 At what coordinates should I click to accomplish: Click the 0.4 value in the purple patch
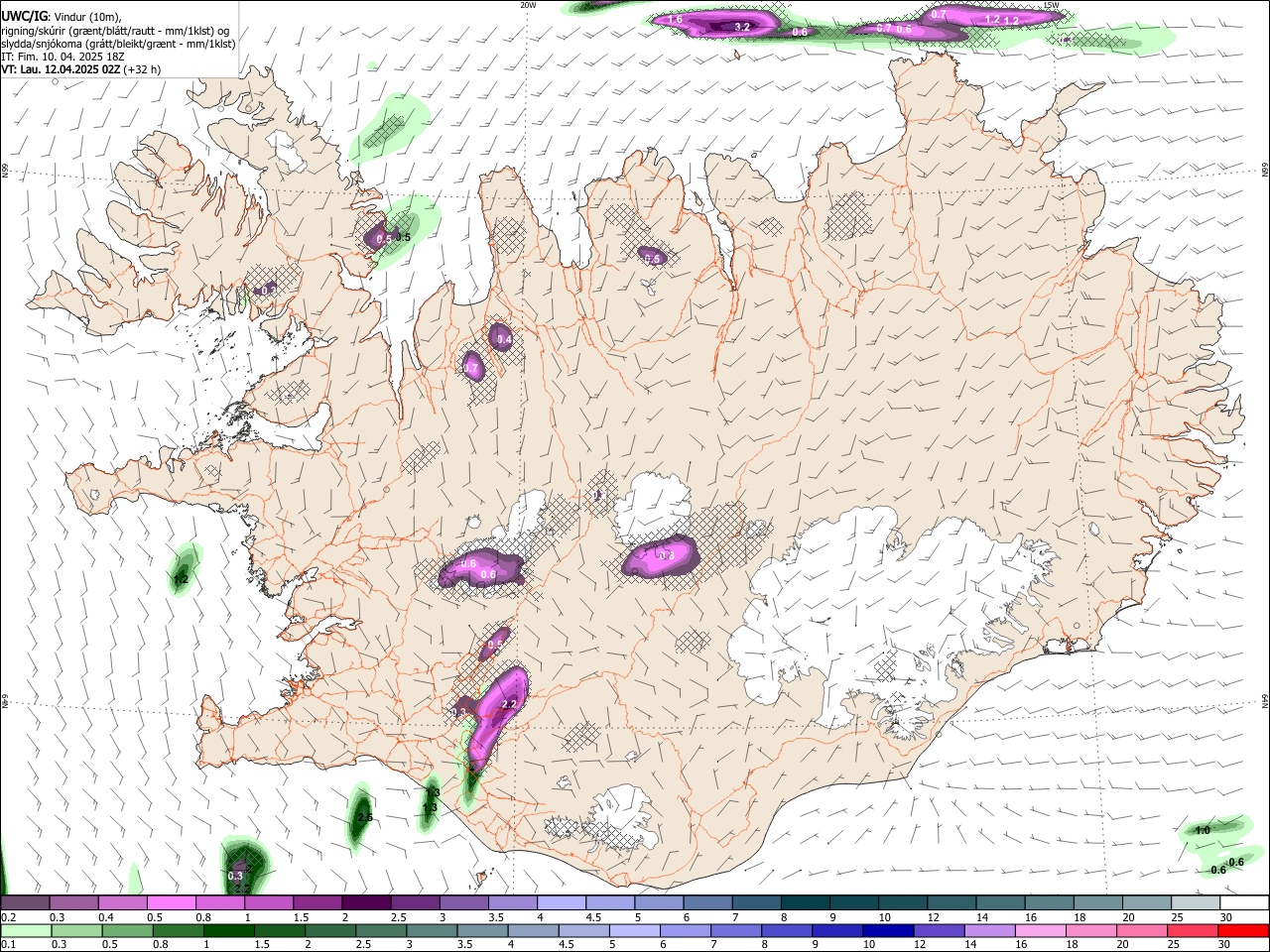tap(504, 339)
